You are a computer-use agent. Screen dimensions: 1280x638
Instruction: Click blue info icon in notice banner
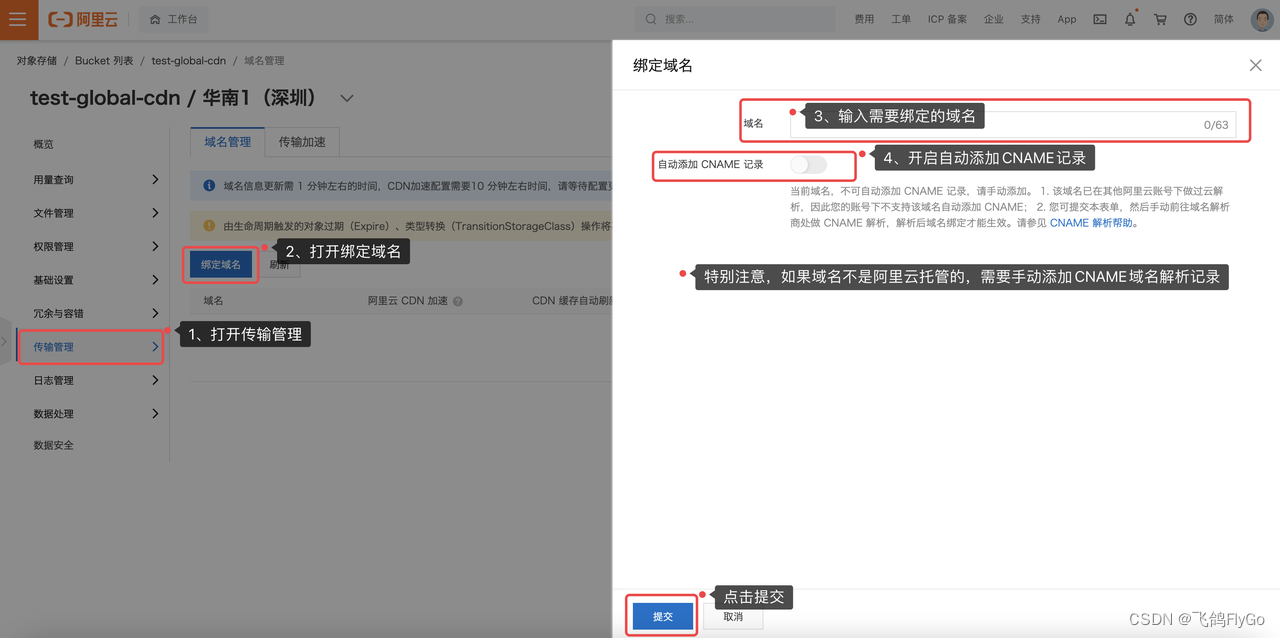click(209, 186)
